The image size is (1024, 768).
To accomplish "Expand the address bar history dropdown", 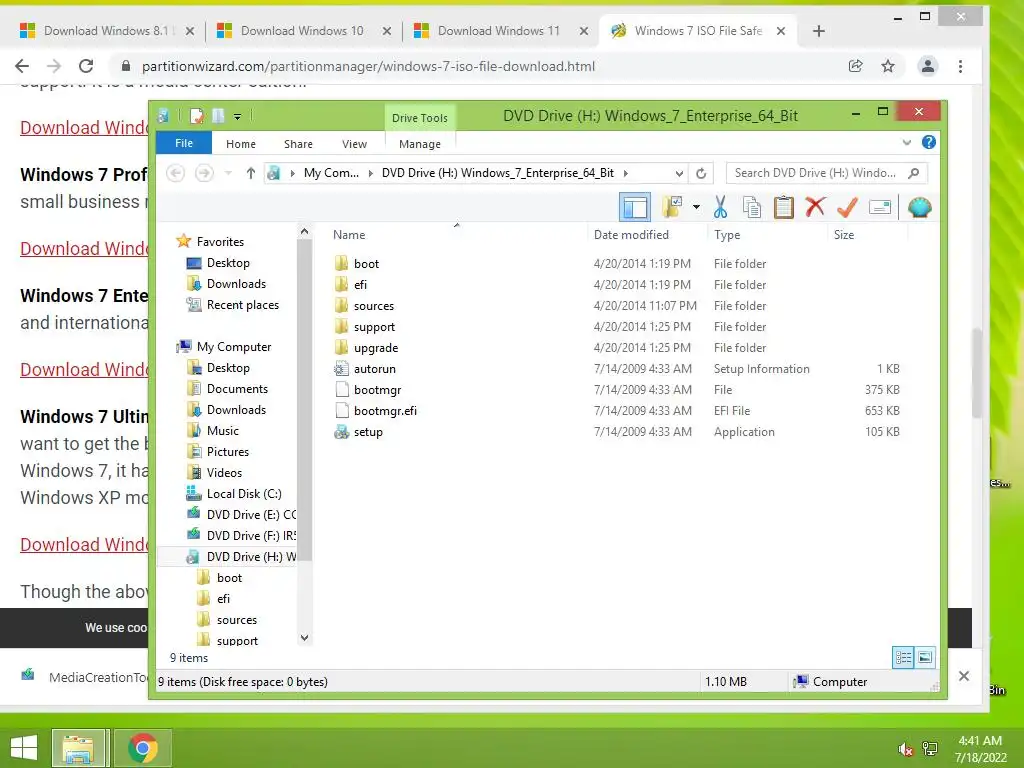I will [x=679, y=173].
